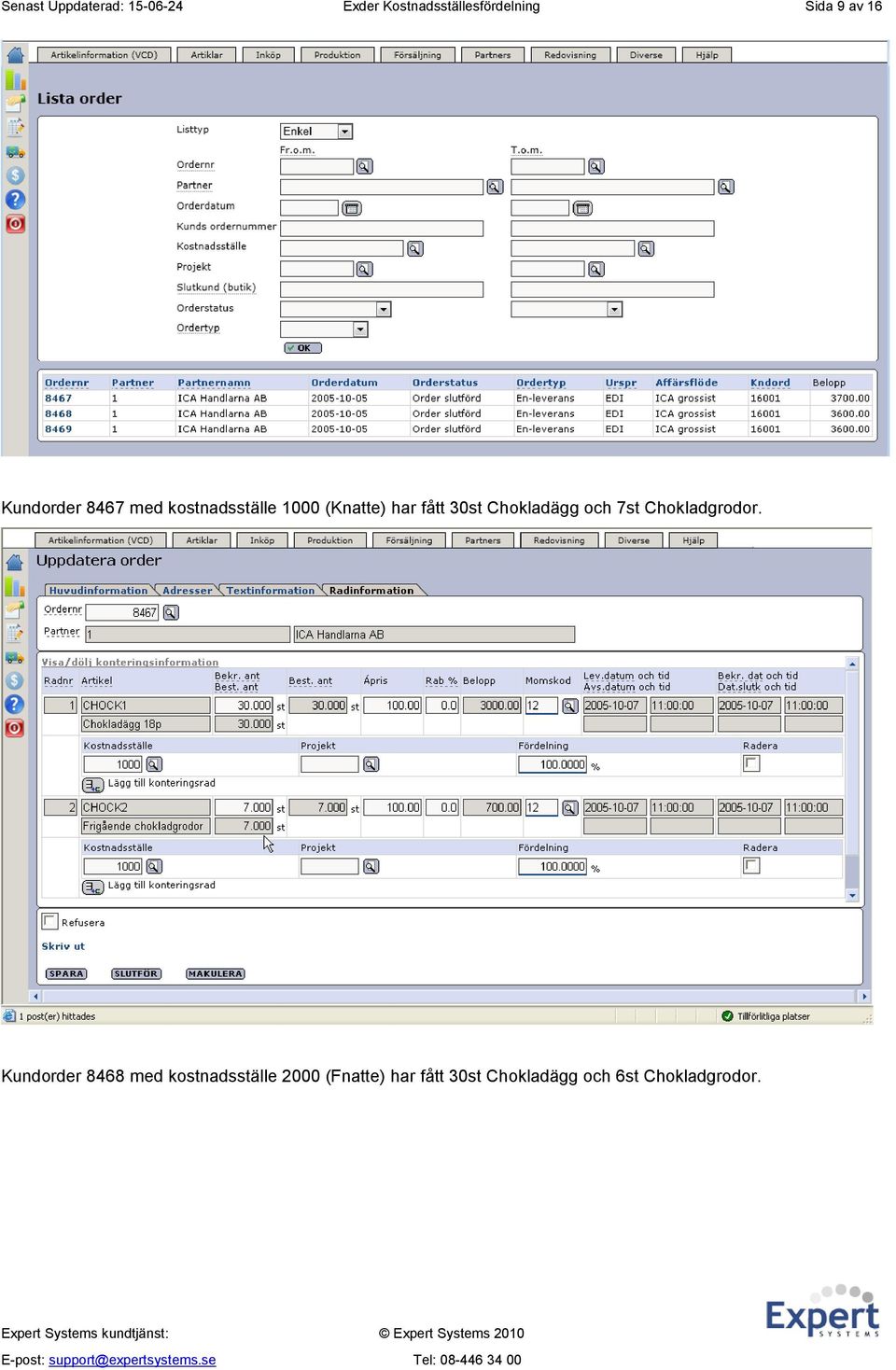Click search icon beside Ordernr 8467 field
This screenshot has width=896, height=1370.
click(x=171, y=612)
